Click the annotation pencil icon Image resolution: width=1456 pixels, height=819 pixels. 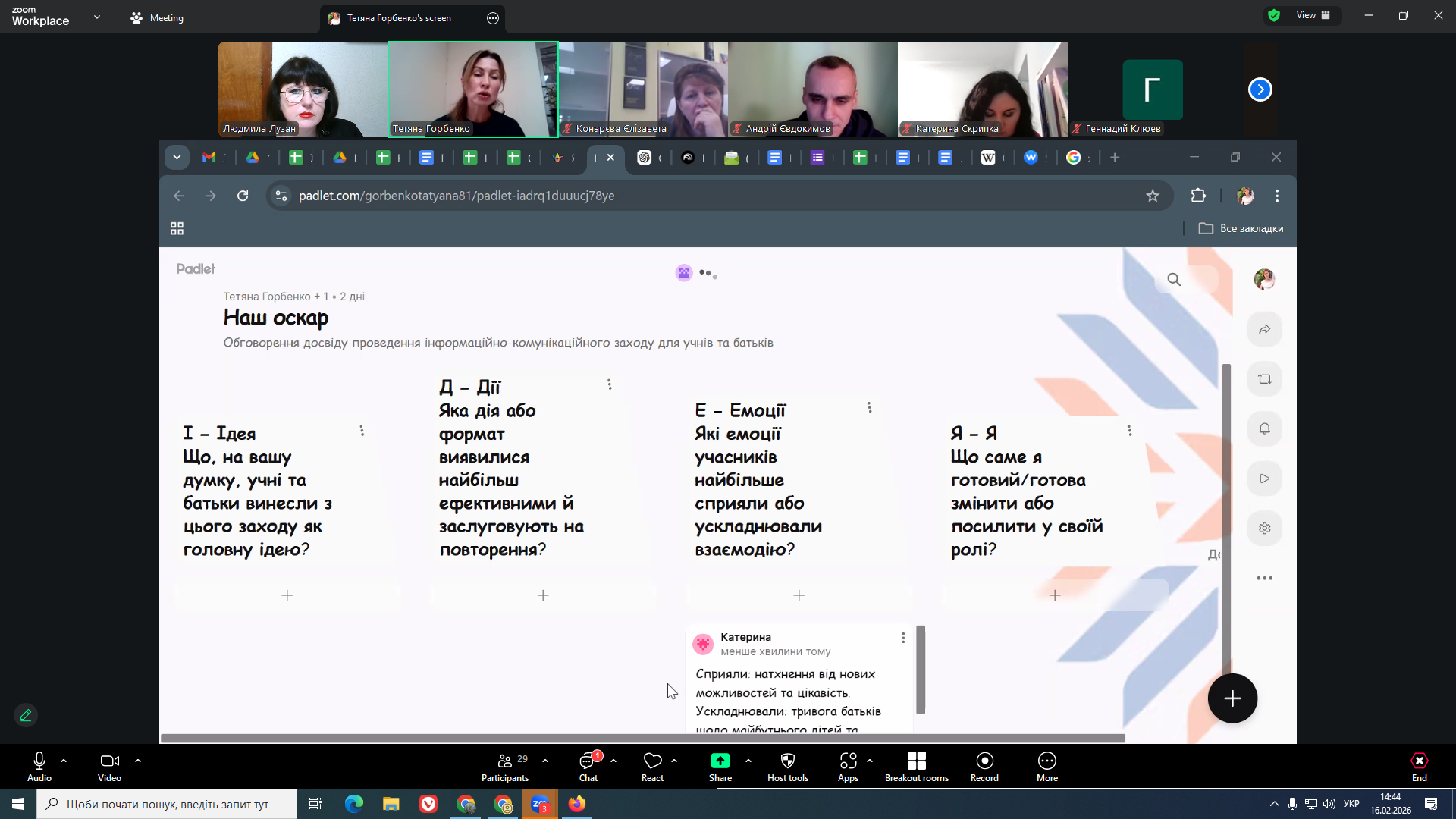(26, 715)
